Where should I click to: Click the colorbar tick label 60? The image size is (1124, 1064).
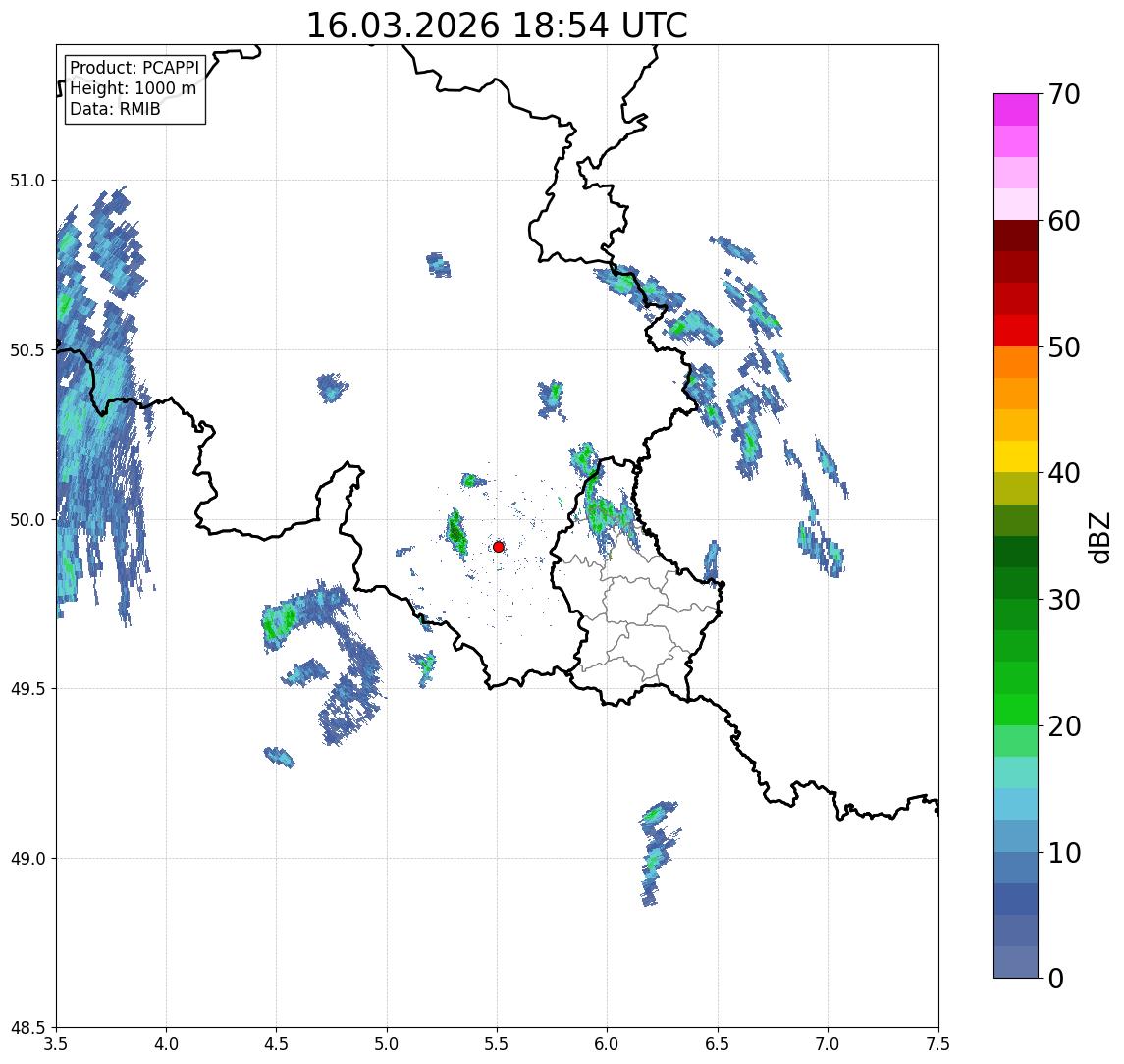(1064, 222)
